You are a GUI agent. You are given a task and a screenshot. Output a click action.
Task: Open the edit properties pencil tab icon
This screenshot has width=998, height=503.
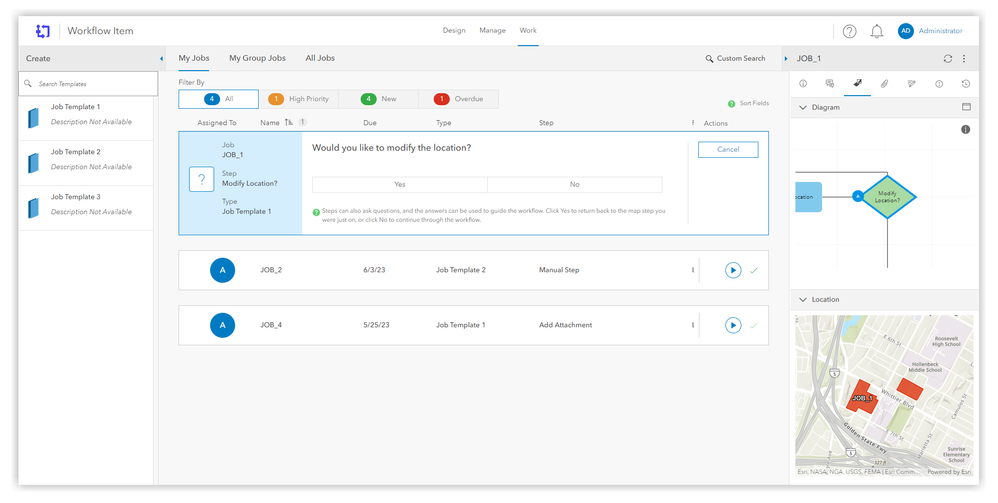pos(911,83)
